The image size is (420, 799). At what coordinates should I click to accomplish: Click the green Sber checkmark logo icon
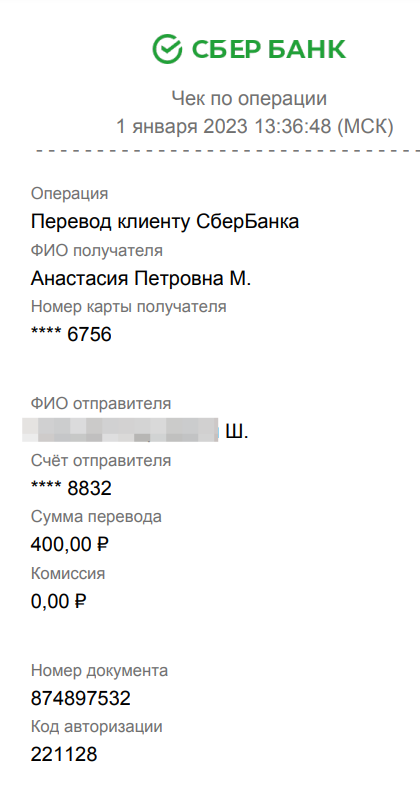click(x=167, y=49)
